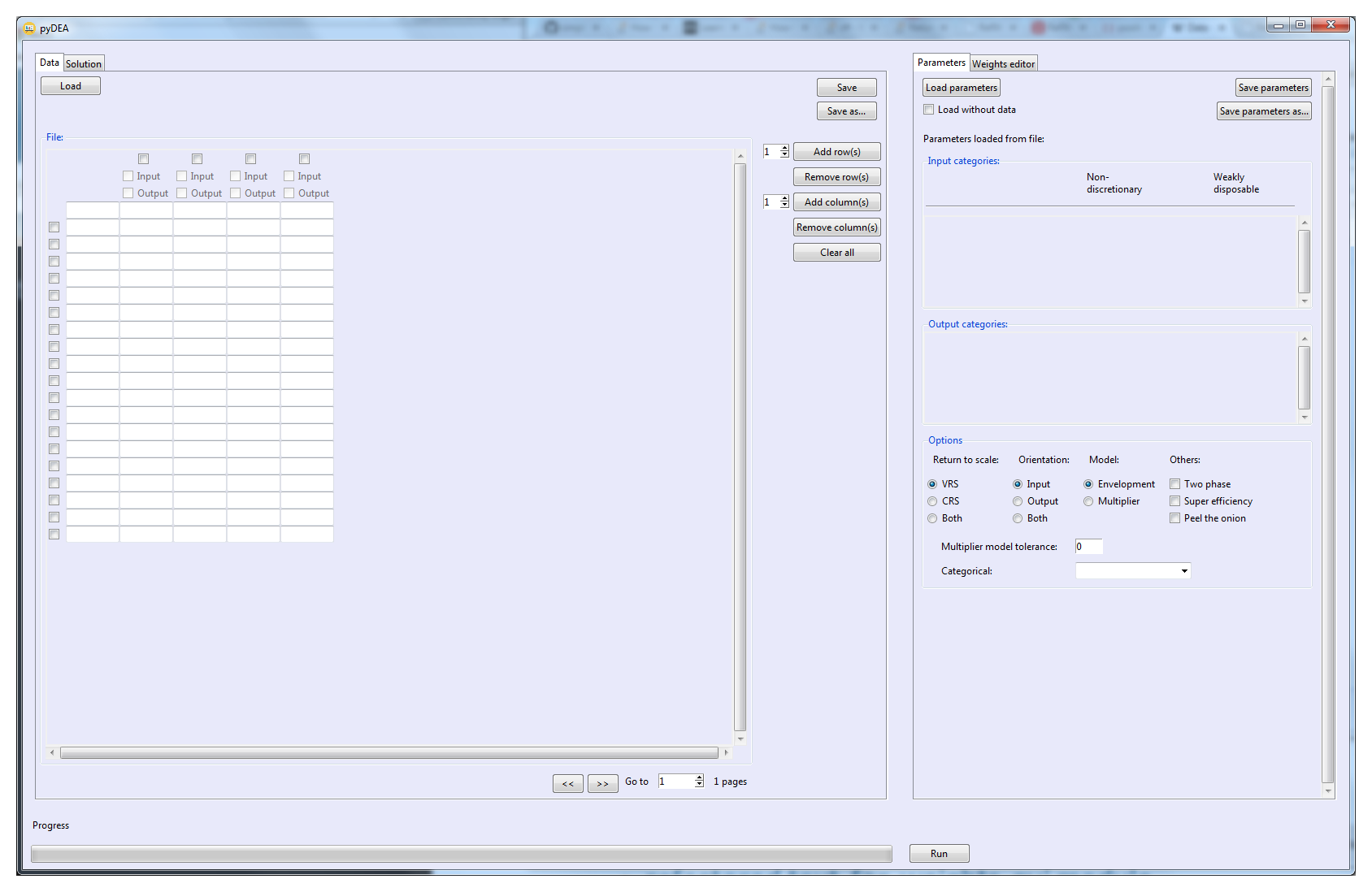The width and height of the screenshot is (1372, 892).
Task: Click the Save as... button
Action: (847, 111)
